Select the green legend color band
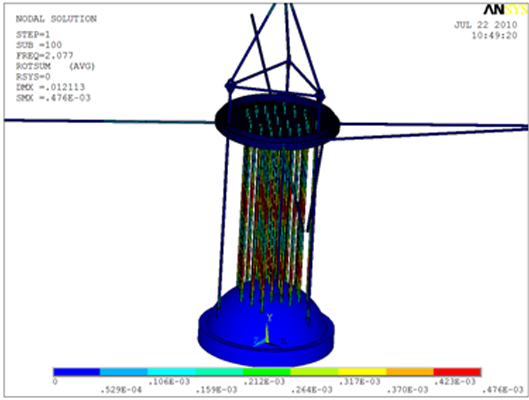Viewport: 529px width, 400px height. [x=267, y=372]
